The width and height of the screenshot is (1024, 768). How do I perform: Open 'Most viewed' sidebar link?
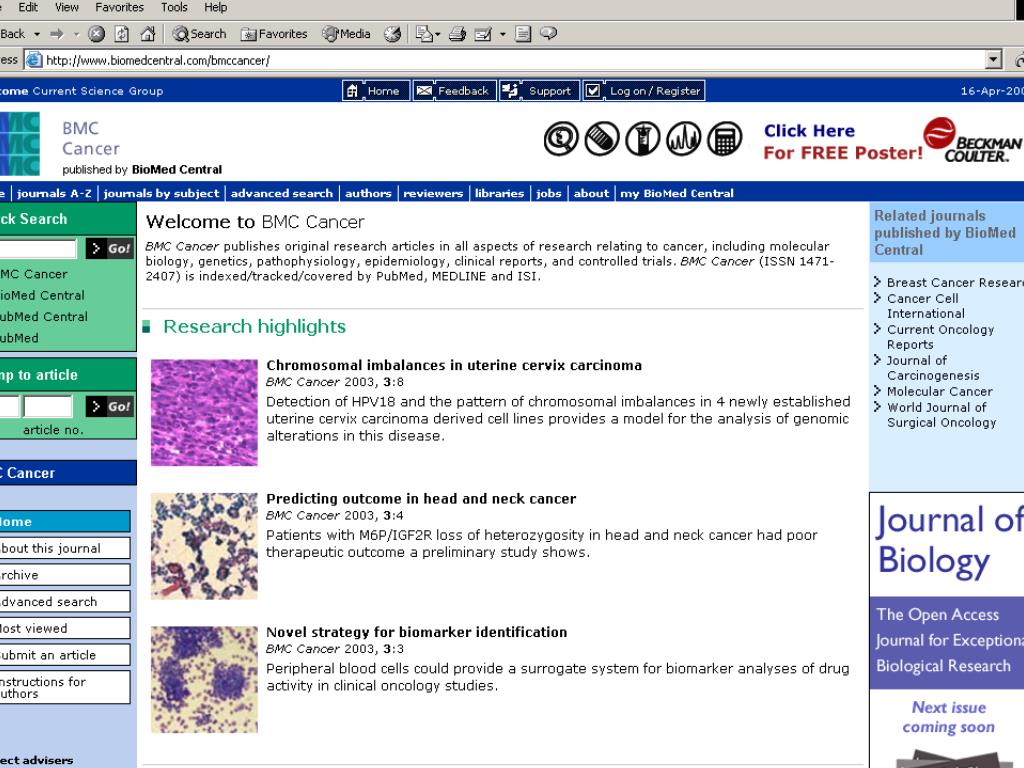[x=64, y=628]
